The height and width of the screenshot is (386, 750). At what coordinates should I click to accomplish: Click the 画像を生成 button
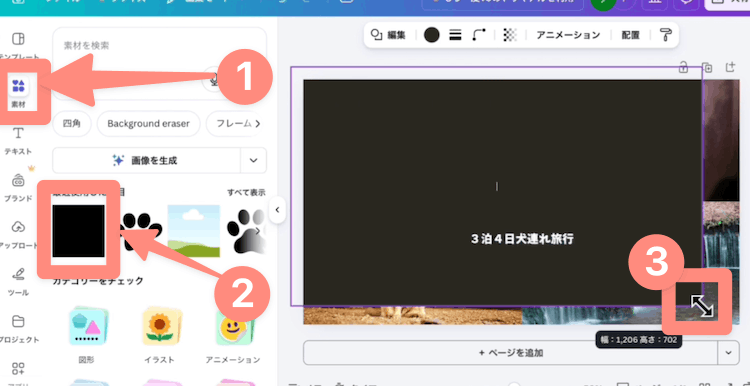tap(146, 160)
